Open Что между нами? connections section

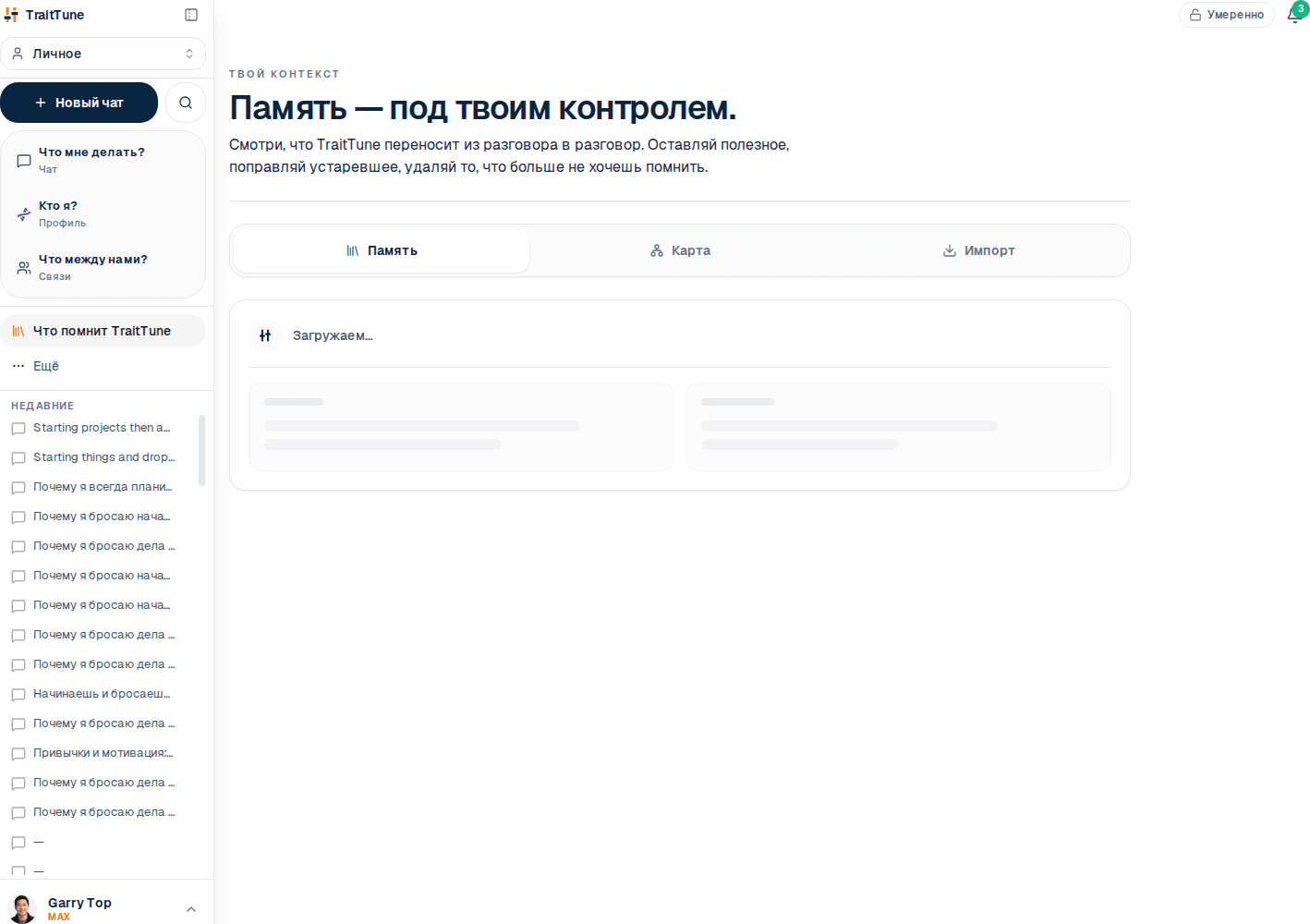(x=103, y=268)
